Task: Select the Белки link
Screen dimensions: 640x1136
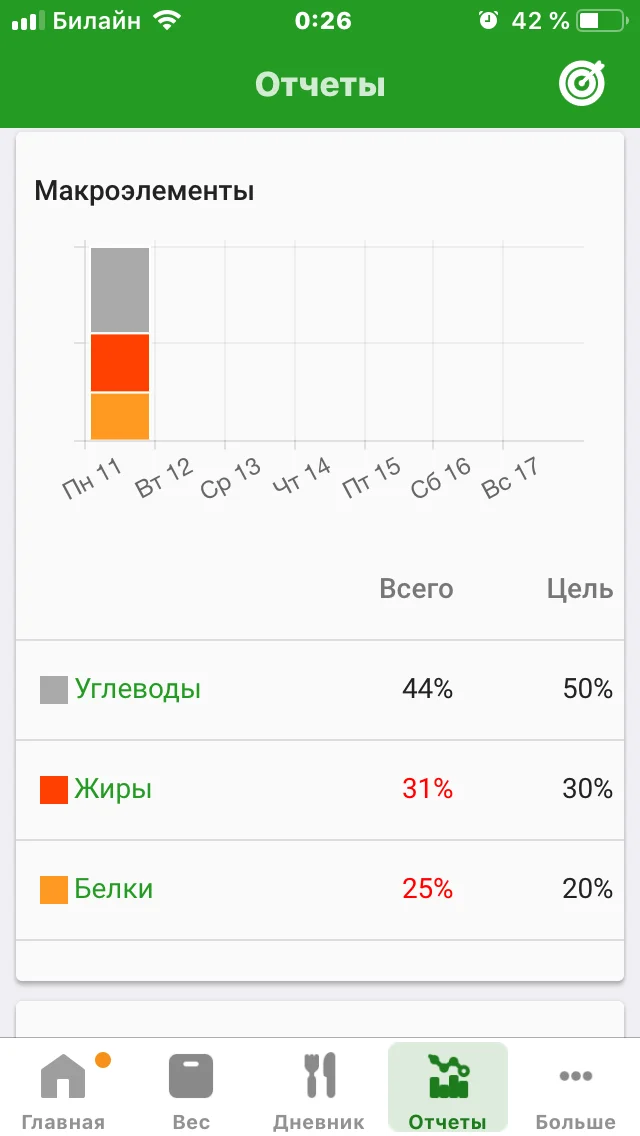Action: [114, 889]
